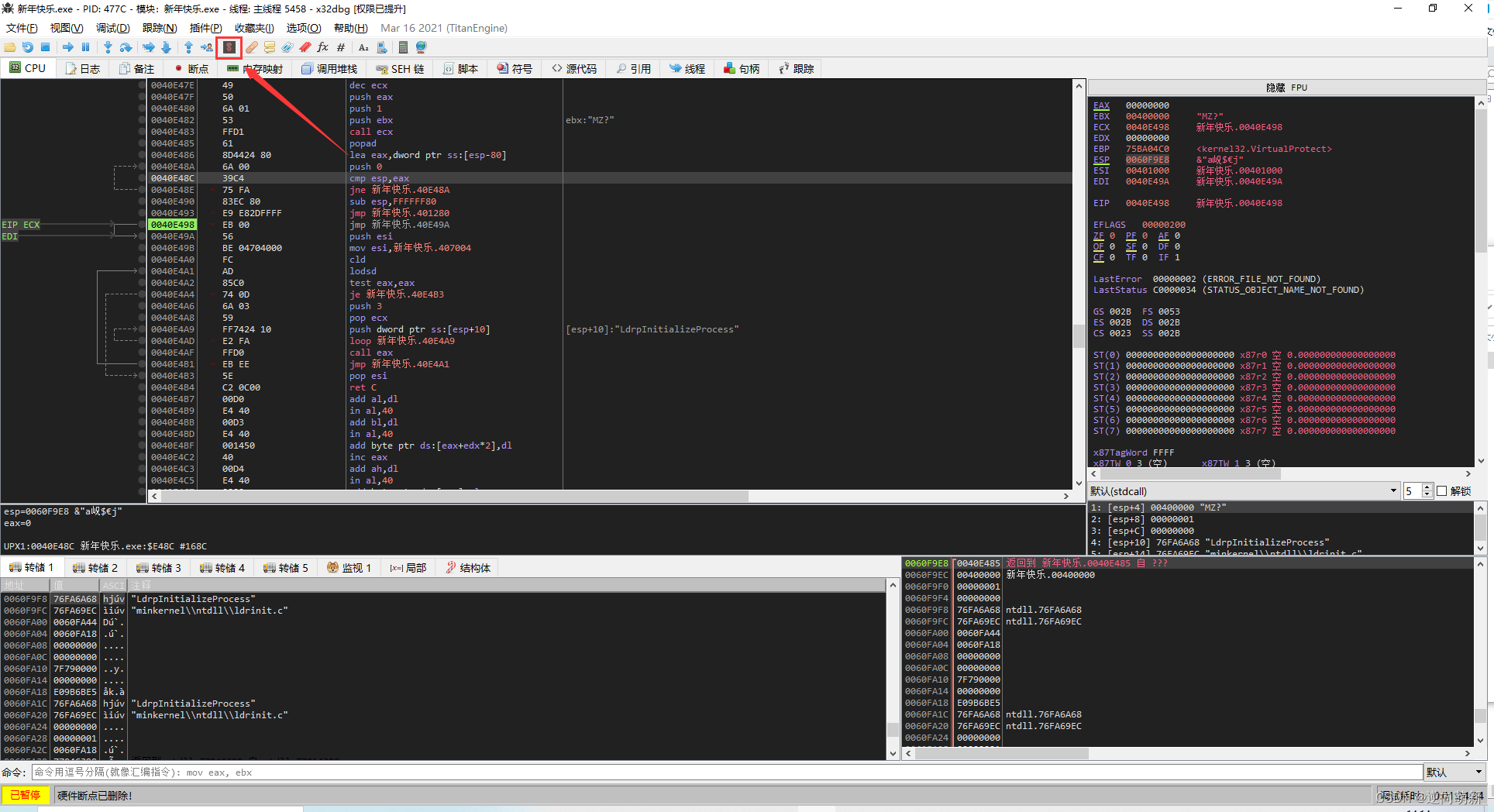Switch to the 调用堆栈 tab
This screenshot has height=812, width=1494.
(329, 69)
